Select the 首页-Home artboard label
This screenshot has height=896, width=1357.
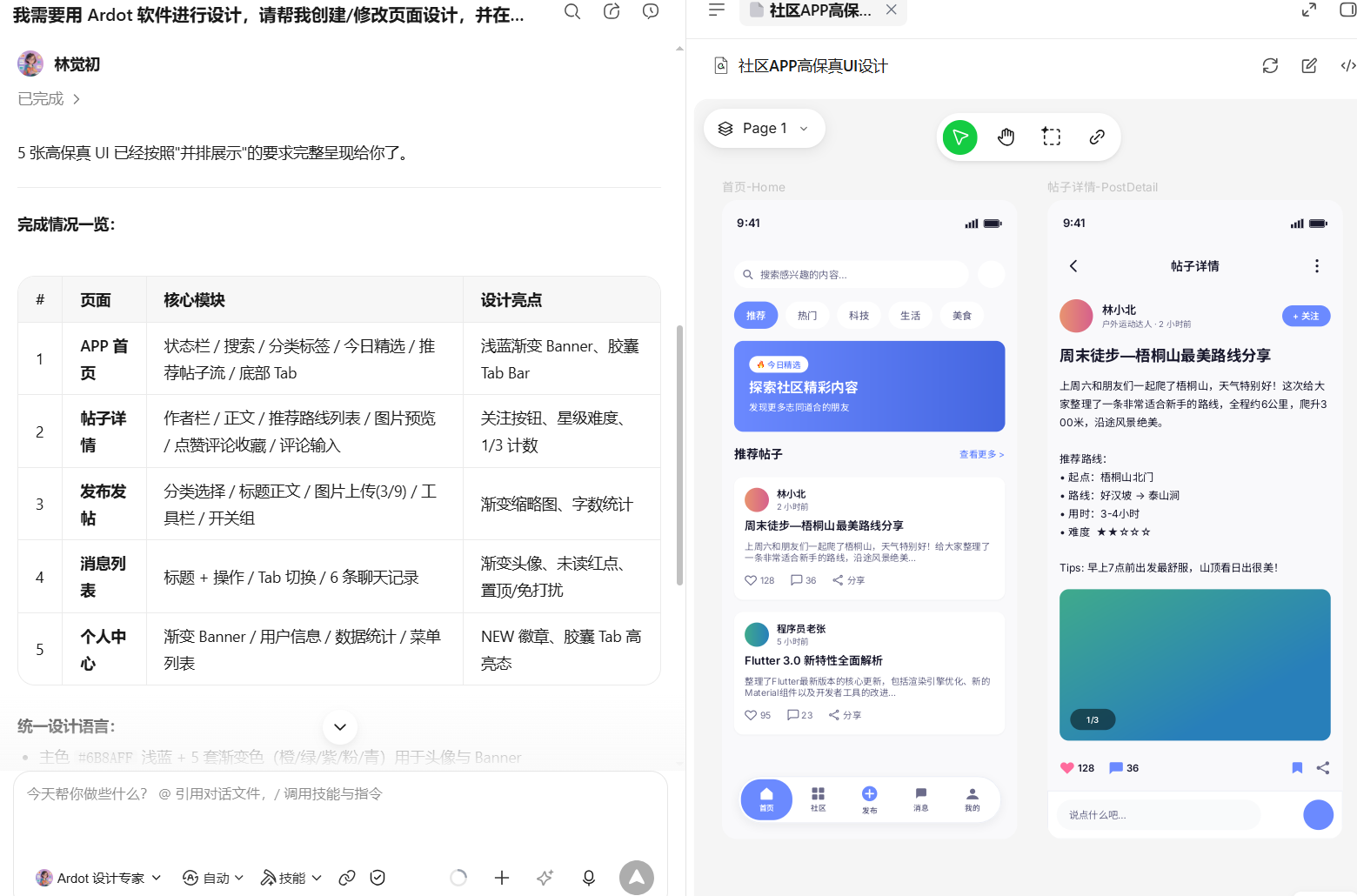[753, 187]
